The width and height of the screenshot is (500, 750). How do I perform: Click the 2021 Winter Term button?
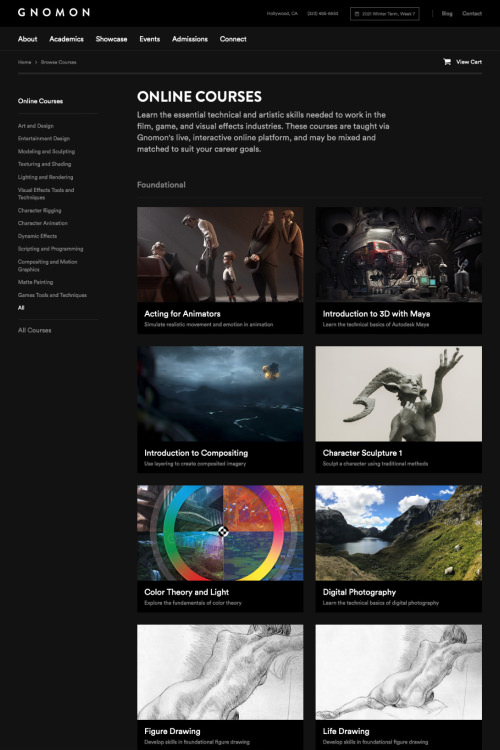click(x=385, y=14)
